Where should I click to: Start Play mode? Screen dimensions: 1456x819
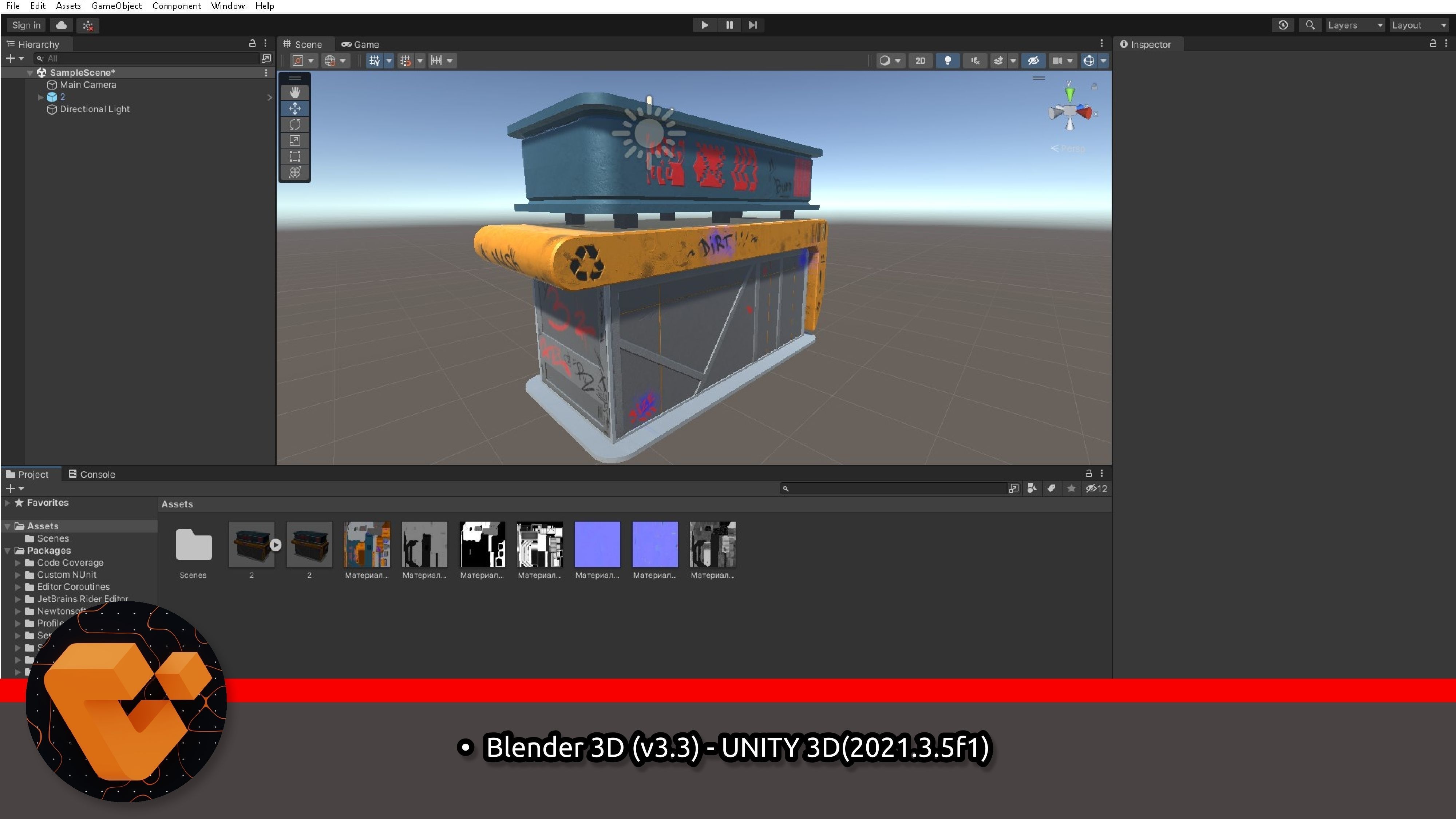click(x=704, y=25)
